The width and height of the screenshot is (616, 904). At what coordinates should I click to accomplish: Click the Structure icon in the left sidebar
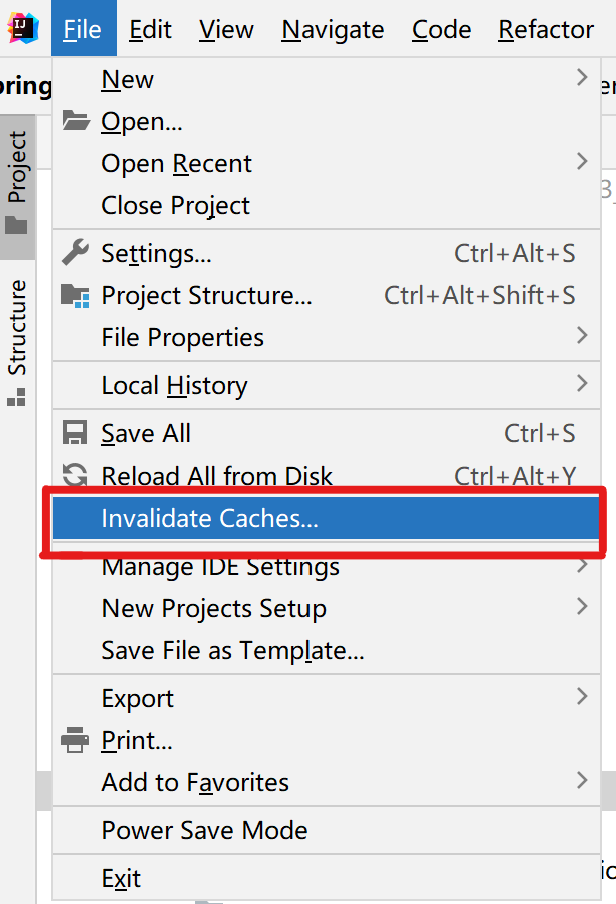point(14,396)
